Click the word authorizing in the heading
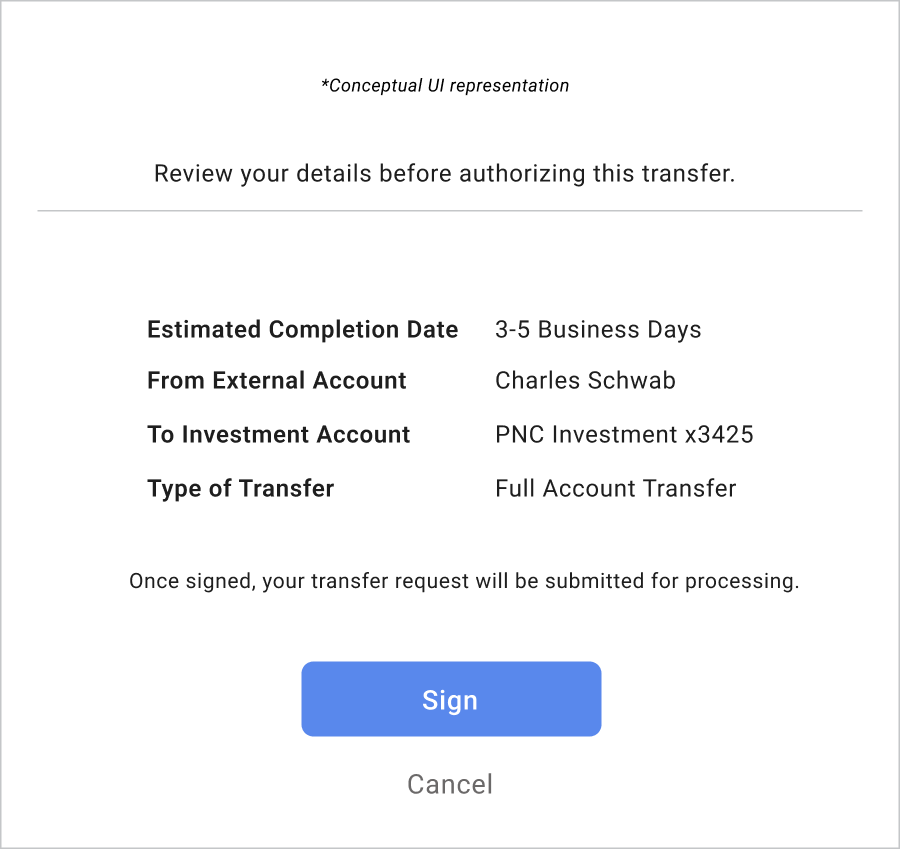This screenshot has height=849, width=900. click(x=521, y=174)
